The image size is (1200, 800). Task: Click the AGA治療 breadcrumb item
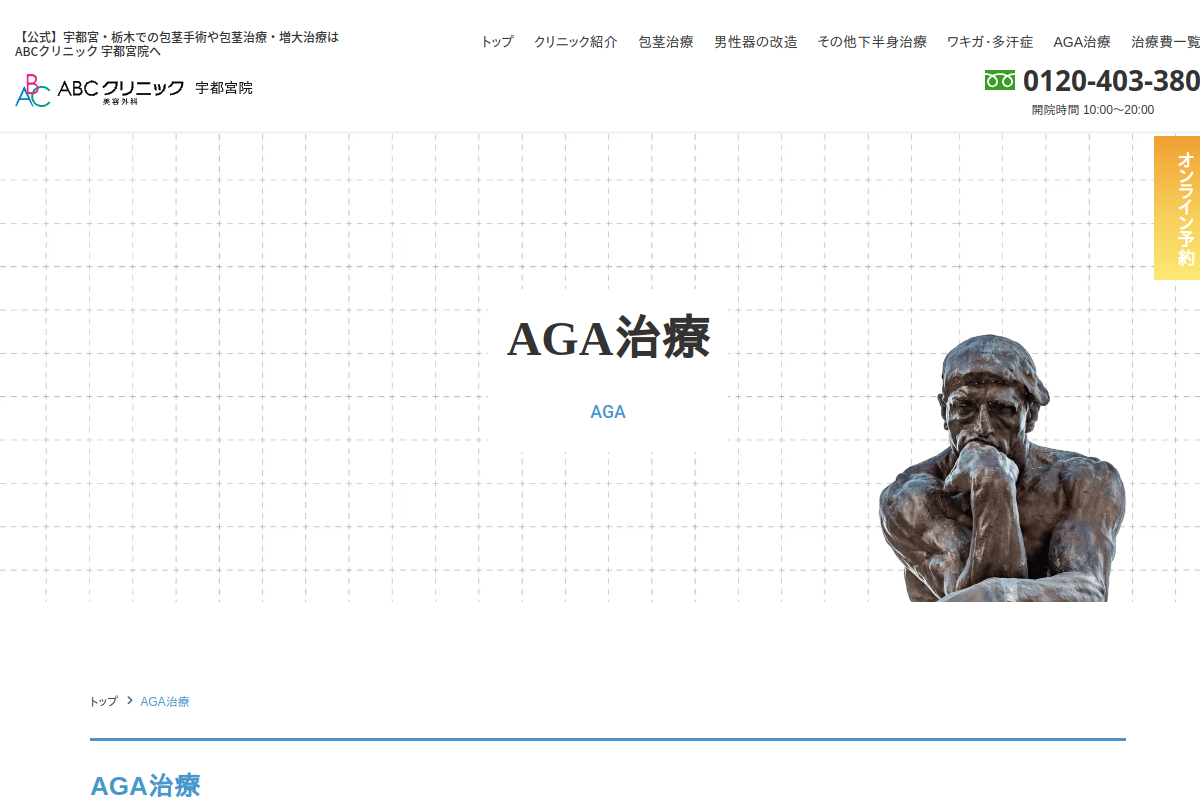(165, 702)
